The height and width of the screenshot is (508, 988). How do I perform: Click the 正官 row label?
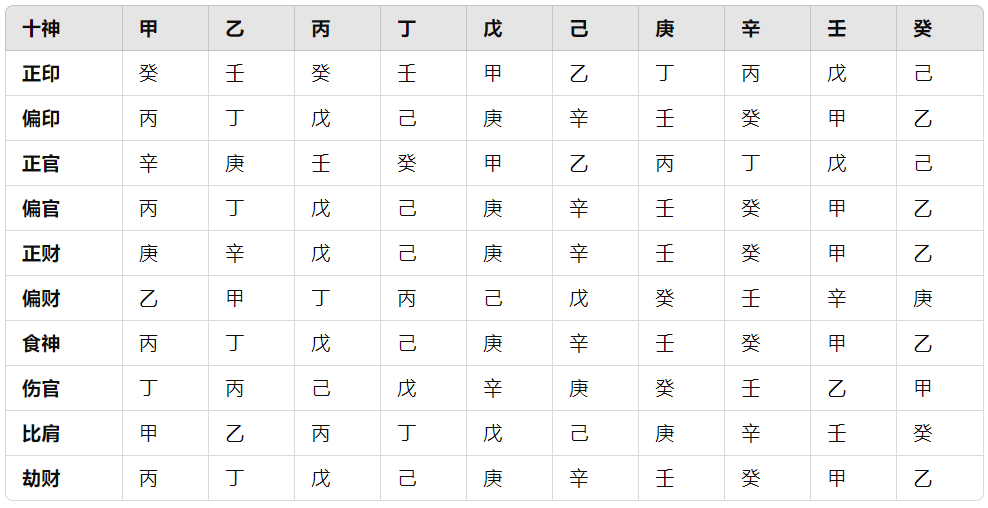pos(41,164)
